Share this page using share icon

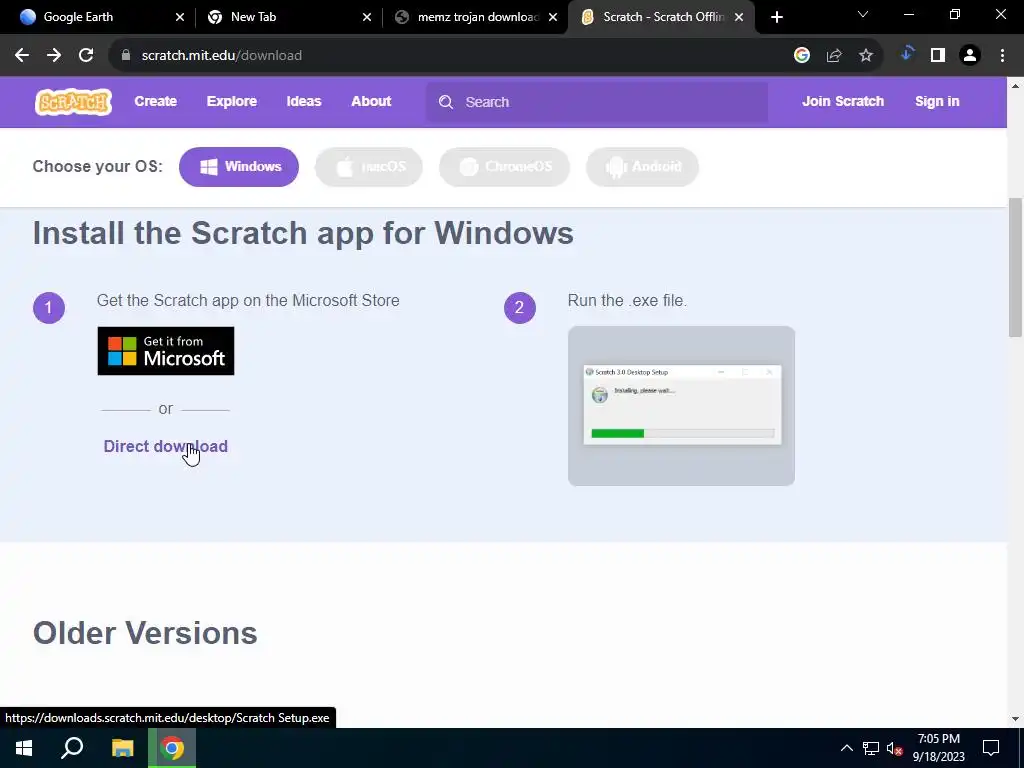[834, 56]
